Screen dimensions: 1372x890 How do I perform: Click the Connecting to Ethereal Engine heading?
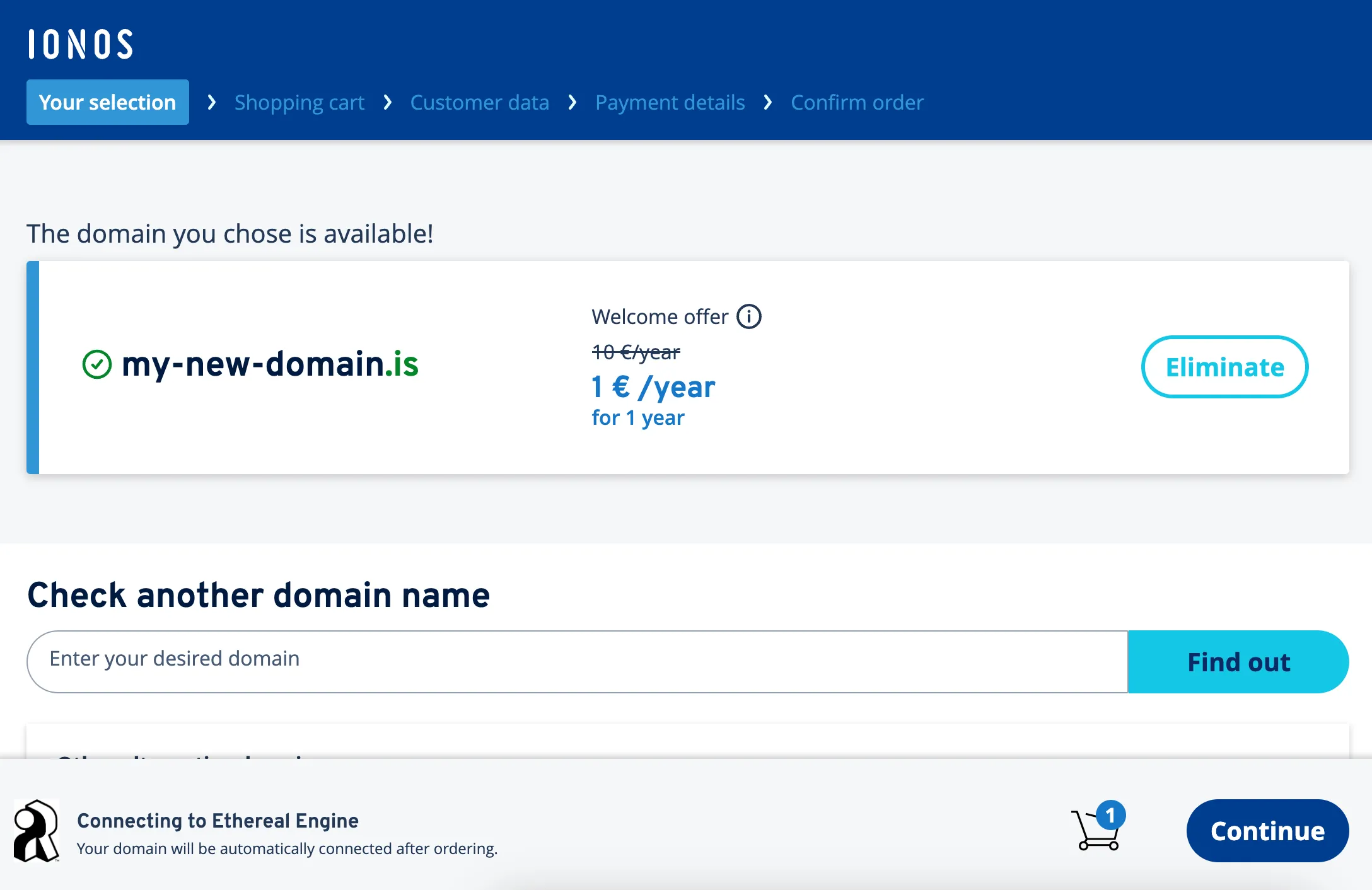point(218,821)
